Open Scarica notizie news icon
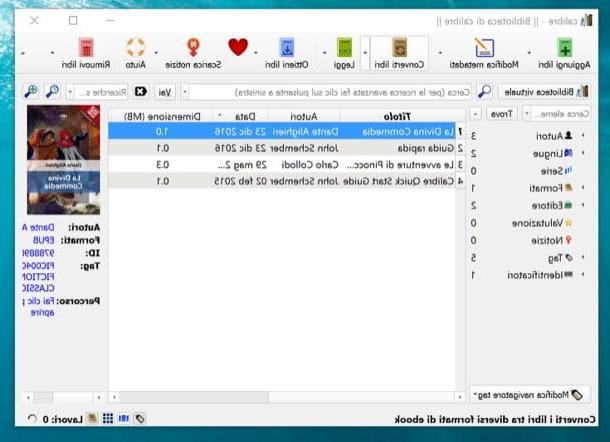This screenshot has width=610, height=442. (193, 48)
